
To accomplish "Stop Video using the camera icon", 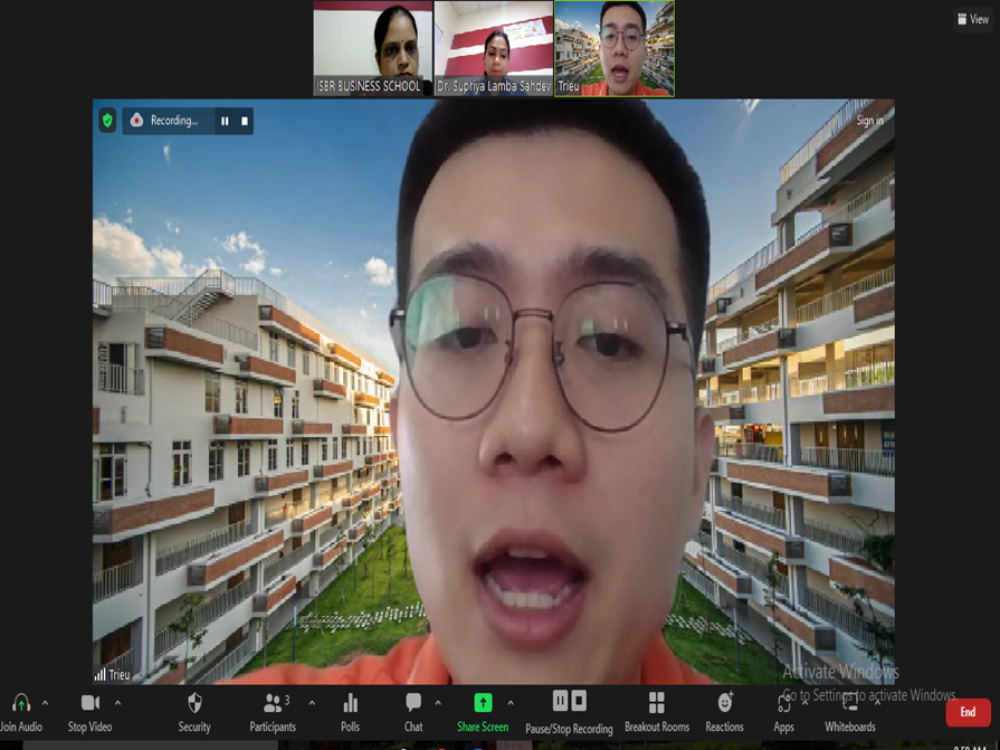I will click(x=90, y=703).
